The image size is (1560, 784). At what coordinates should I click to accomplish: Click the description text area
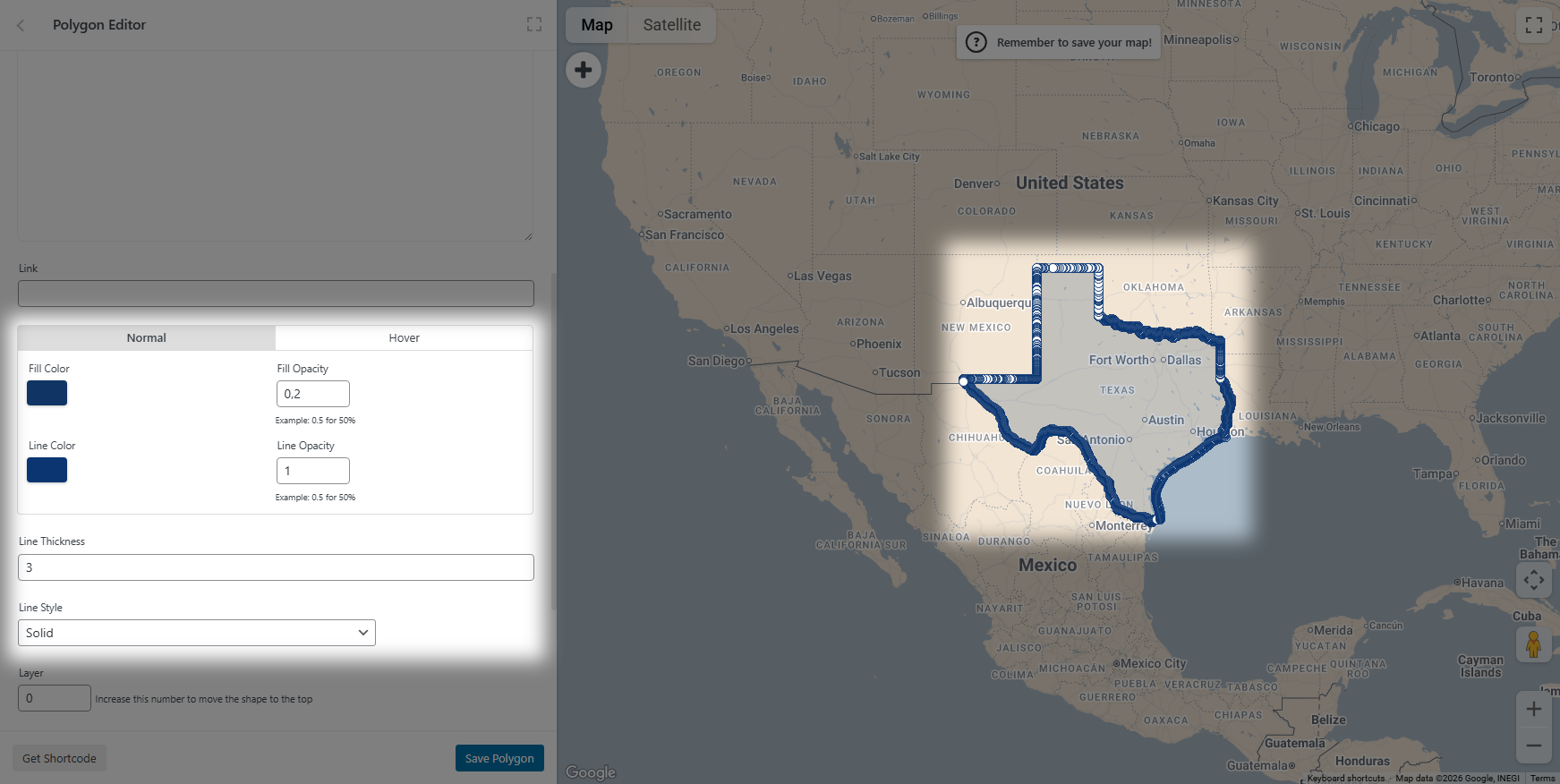pyautogui.click(x=276, y=146)
